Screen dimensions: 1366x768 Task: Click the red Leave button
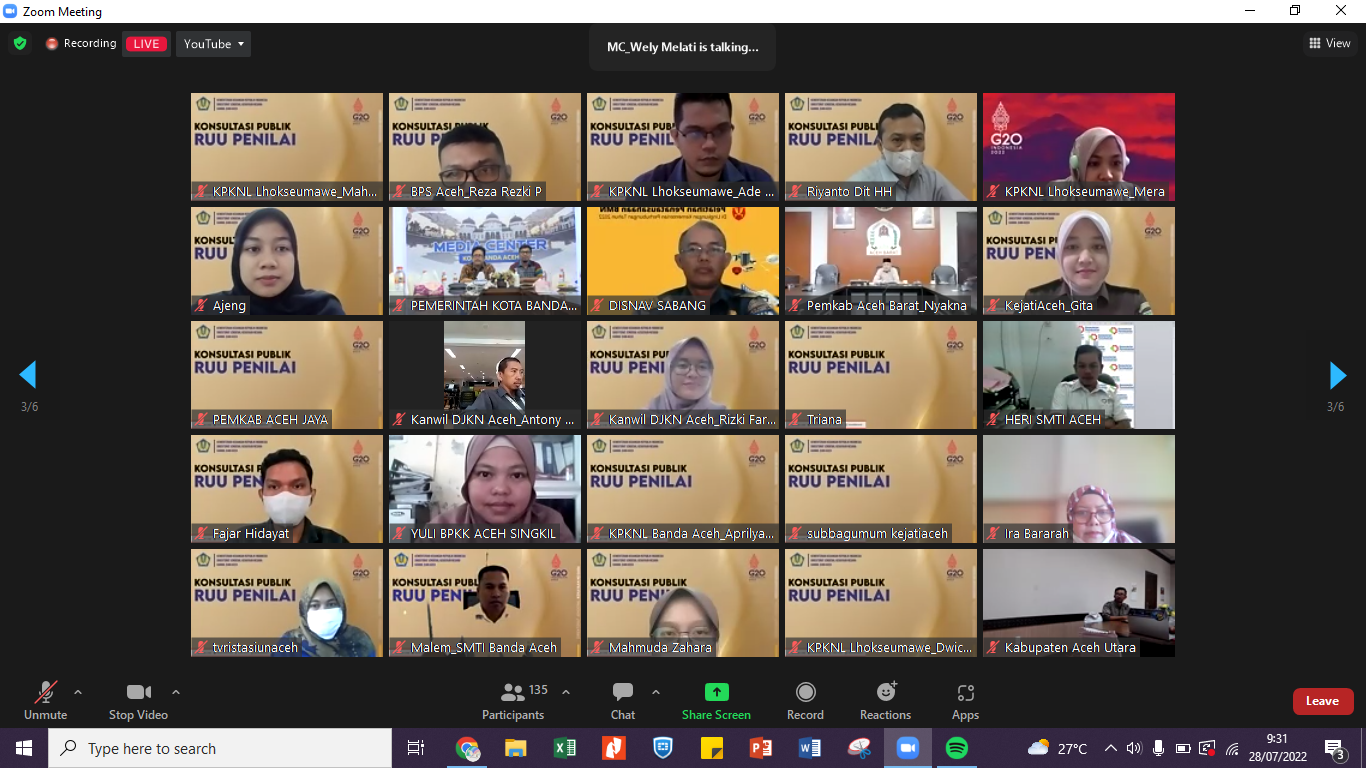click(1322, 701)
